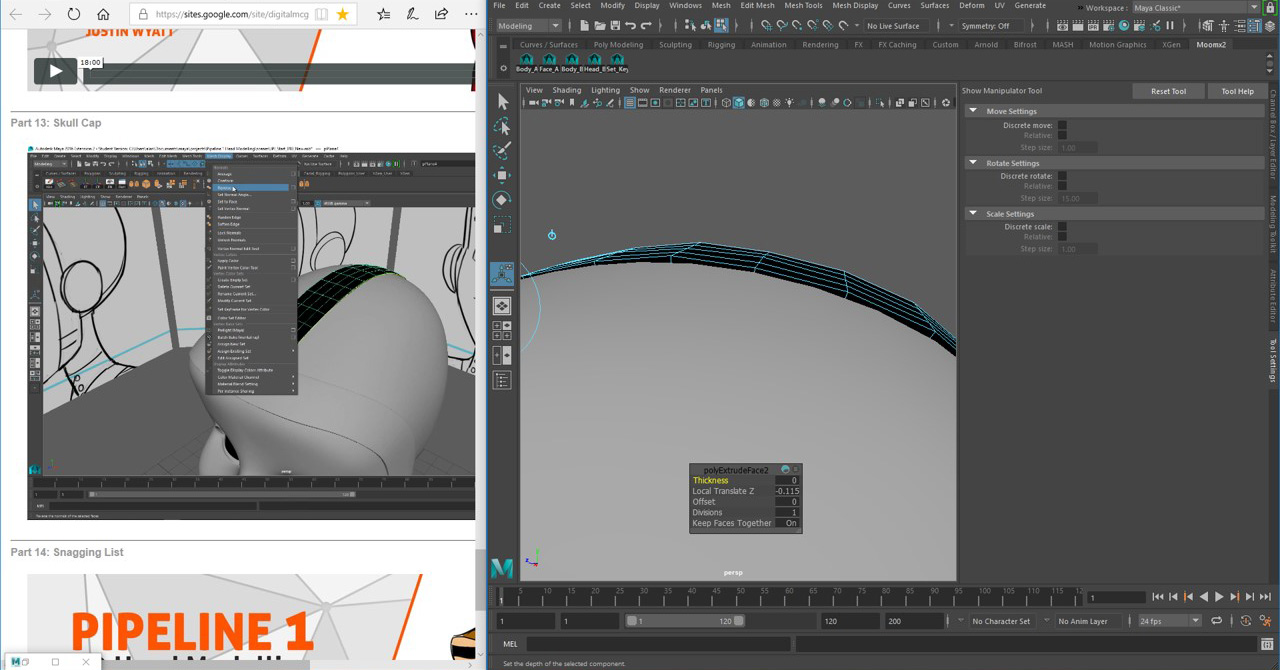
Task: Play the Part 13 Skull Cap video thumbnail
Action: pyautogui.click(x=251, y=333)
